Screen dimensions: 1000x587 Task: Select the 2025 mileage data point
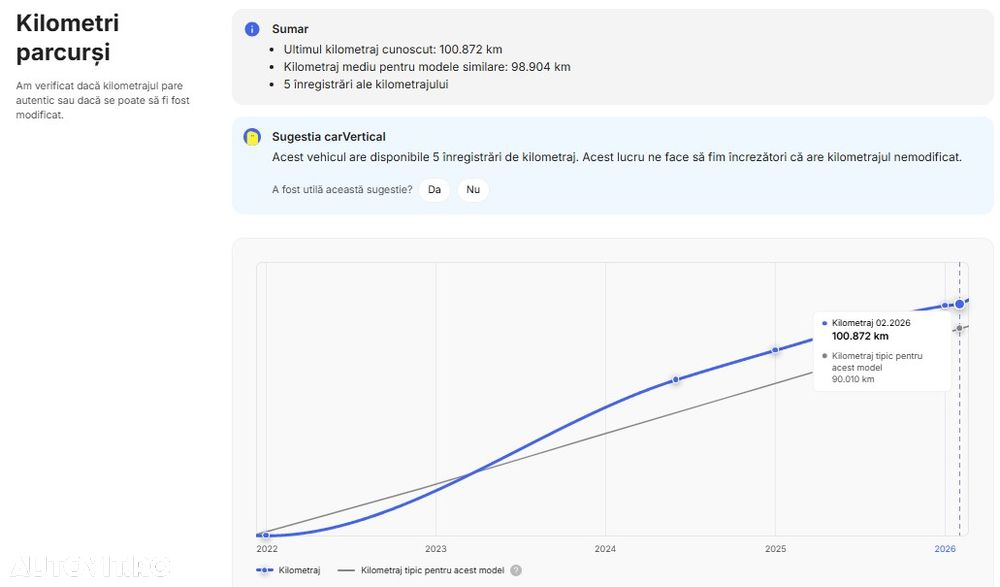pos(775,350)
